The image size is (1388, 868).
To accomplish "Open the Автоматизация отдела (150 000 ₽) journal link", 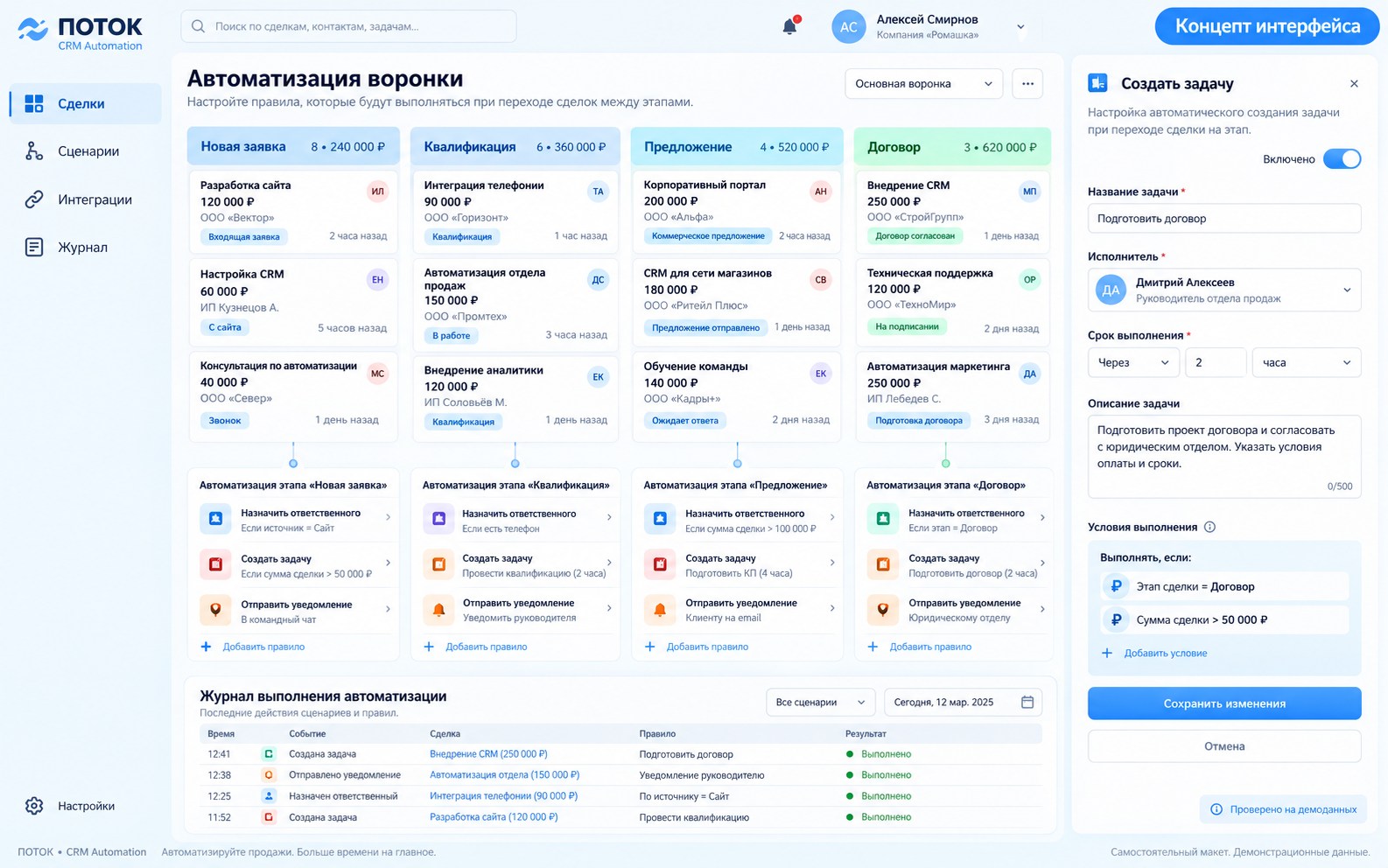I will pos(504,774).
